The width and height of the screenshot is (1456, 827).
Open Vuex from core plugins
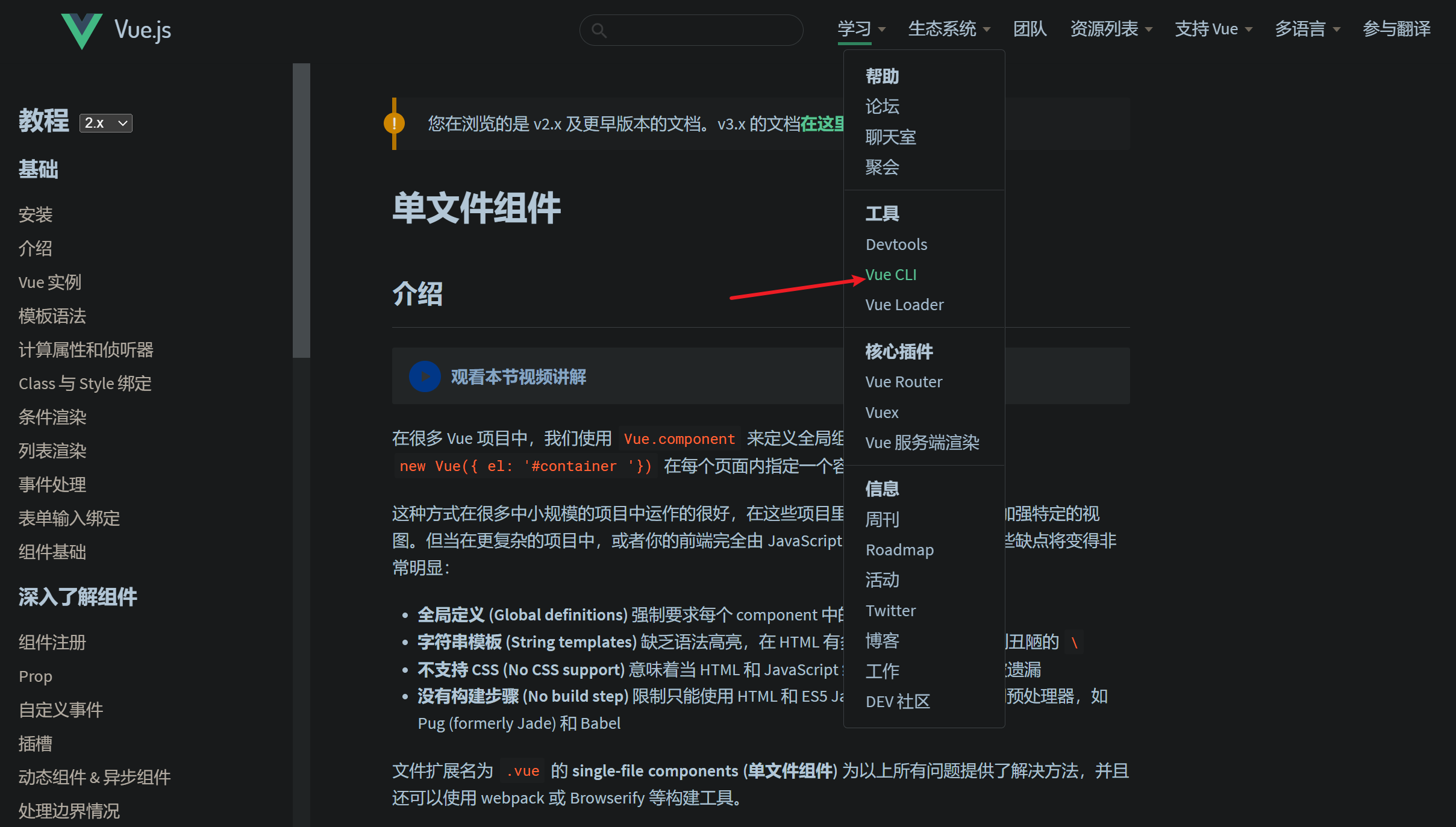coord(882,413)
